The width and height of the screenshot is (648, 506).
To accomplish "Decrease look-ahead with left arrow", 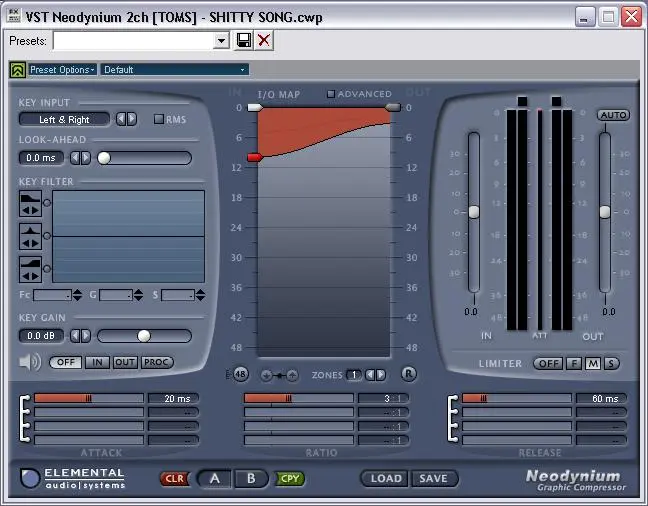I will pos(75,158).
